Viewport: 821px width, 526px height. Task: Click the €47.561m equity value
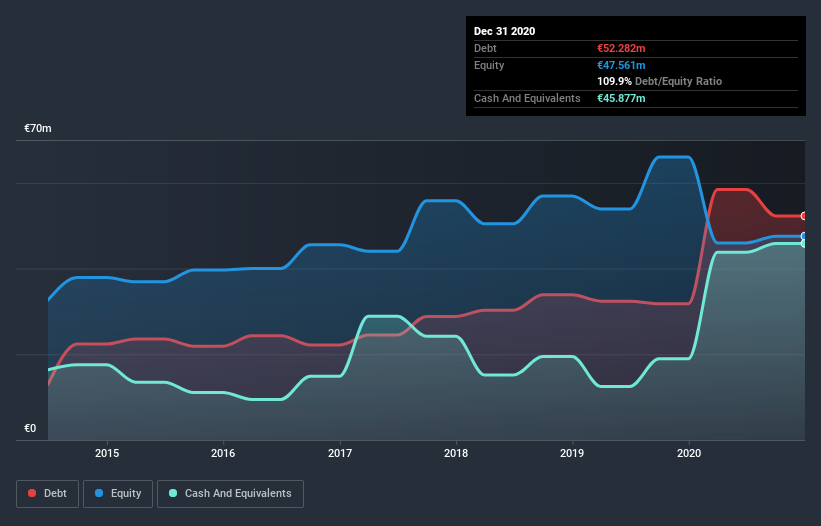[621, 65]
